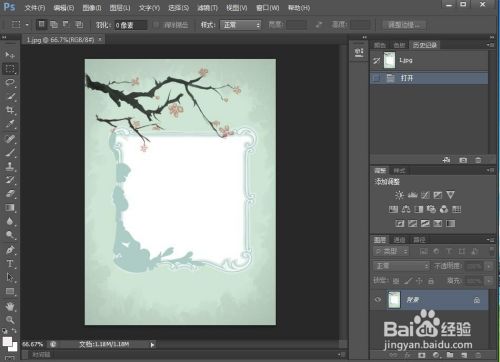Add a Color Balance adjustment
This screenshot has height=362, width=500.
pyautogui.click(x=406, y=209)
